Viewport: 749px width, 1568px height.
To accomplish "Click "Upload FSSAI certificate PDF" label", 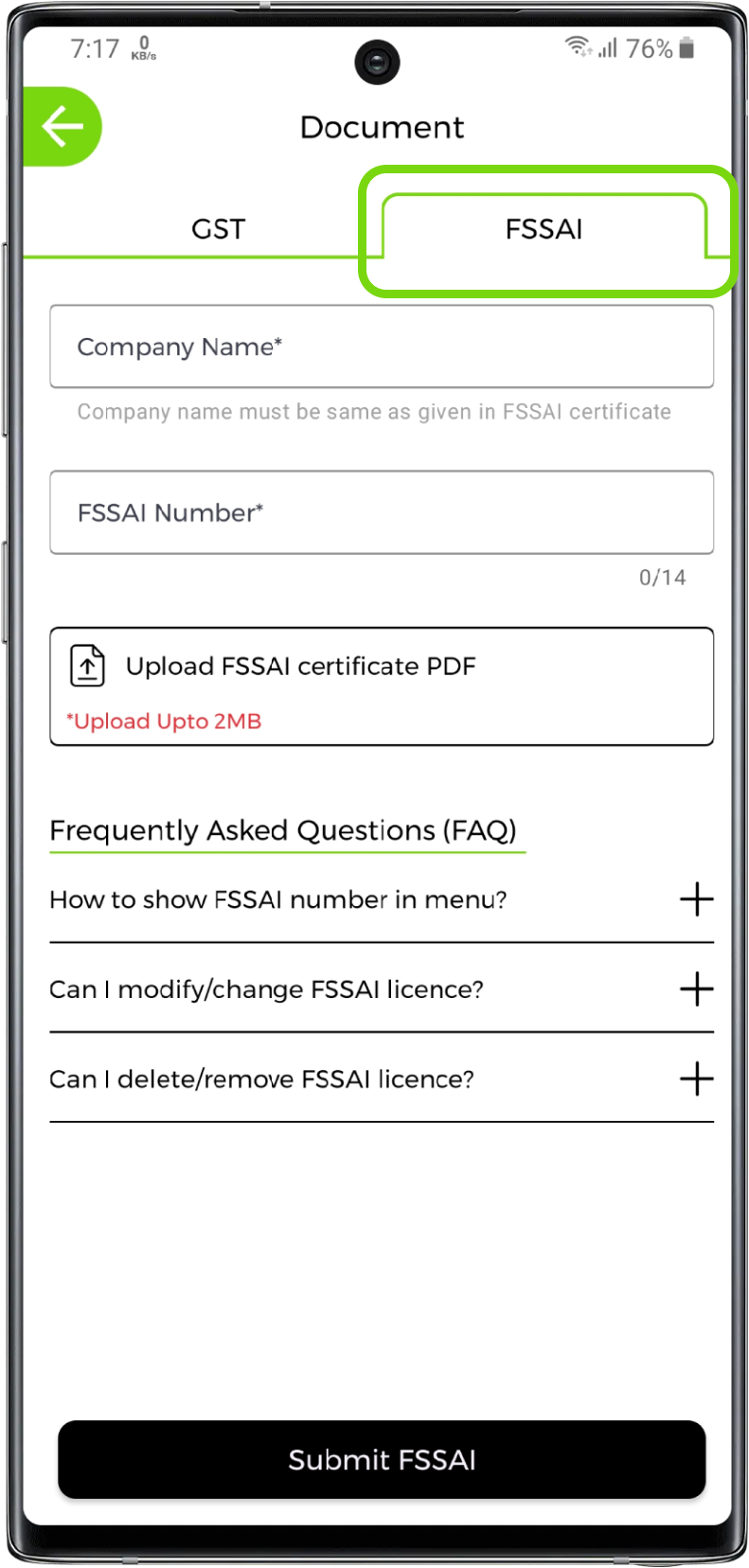I will pyautogui.click(x=300, y=667).
